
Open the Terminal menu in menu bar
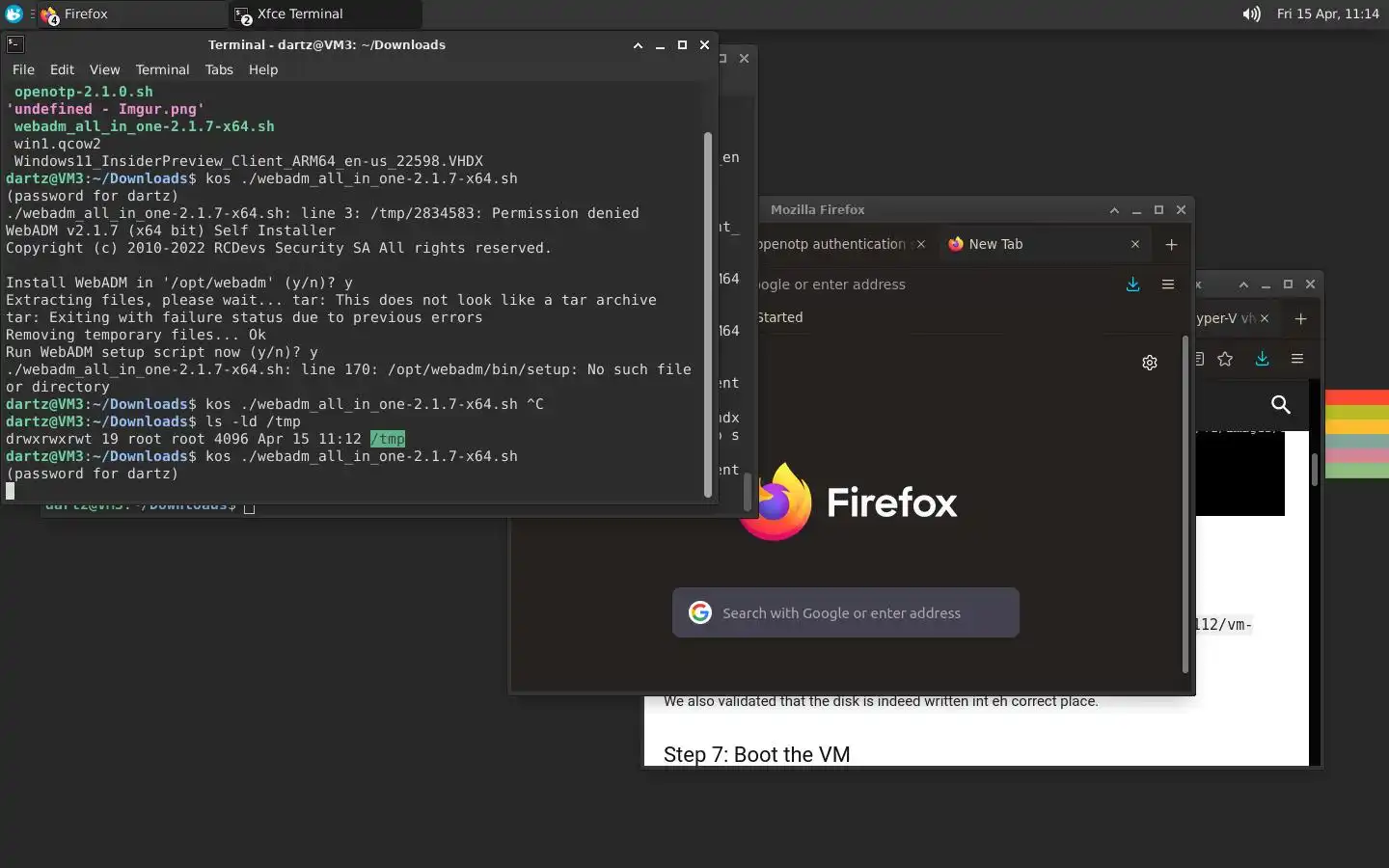point(162,69)
